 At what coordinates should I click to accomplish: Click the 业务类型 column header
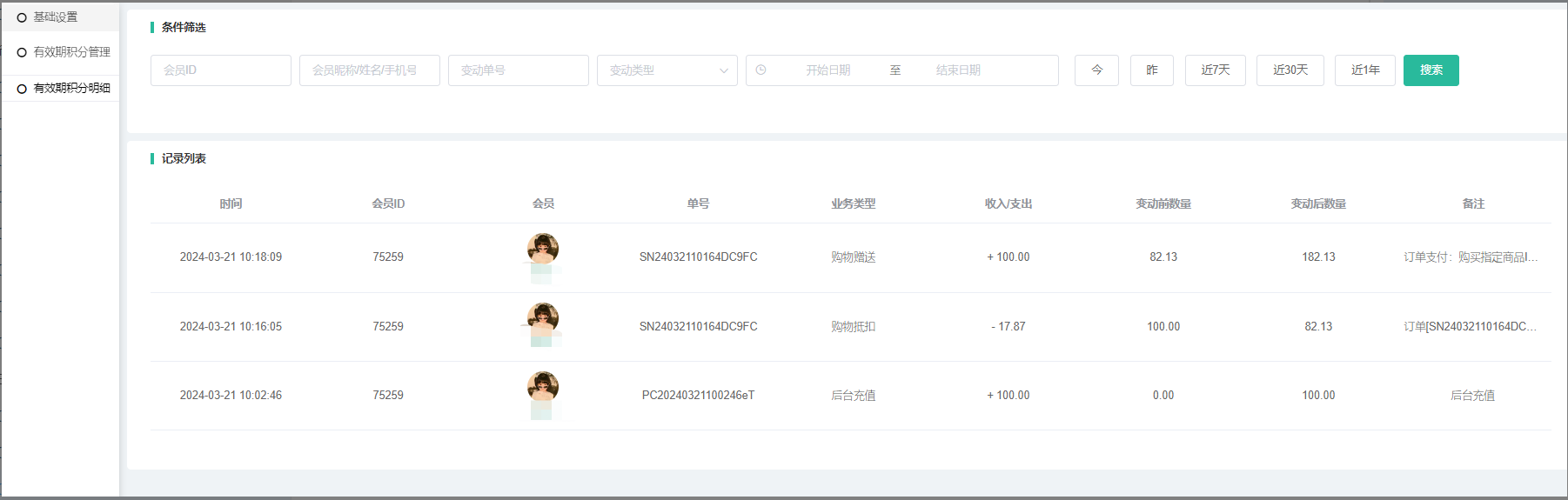point(853,203)
